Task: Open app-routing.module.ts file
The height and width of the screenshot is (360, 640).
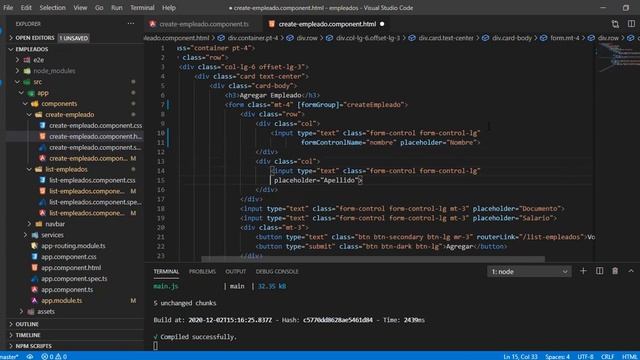Action: (x=73, y=246)
